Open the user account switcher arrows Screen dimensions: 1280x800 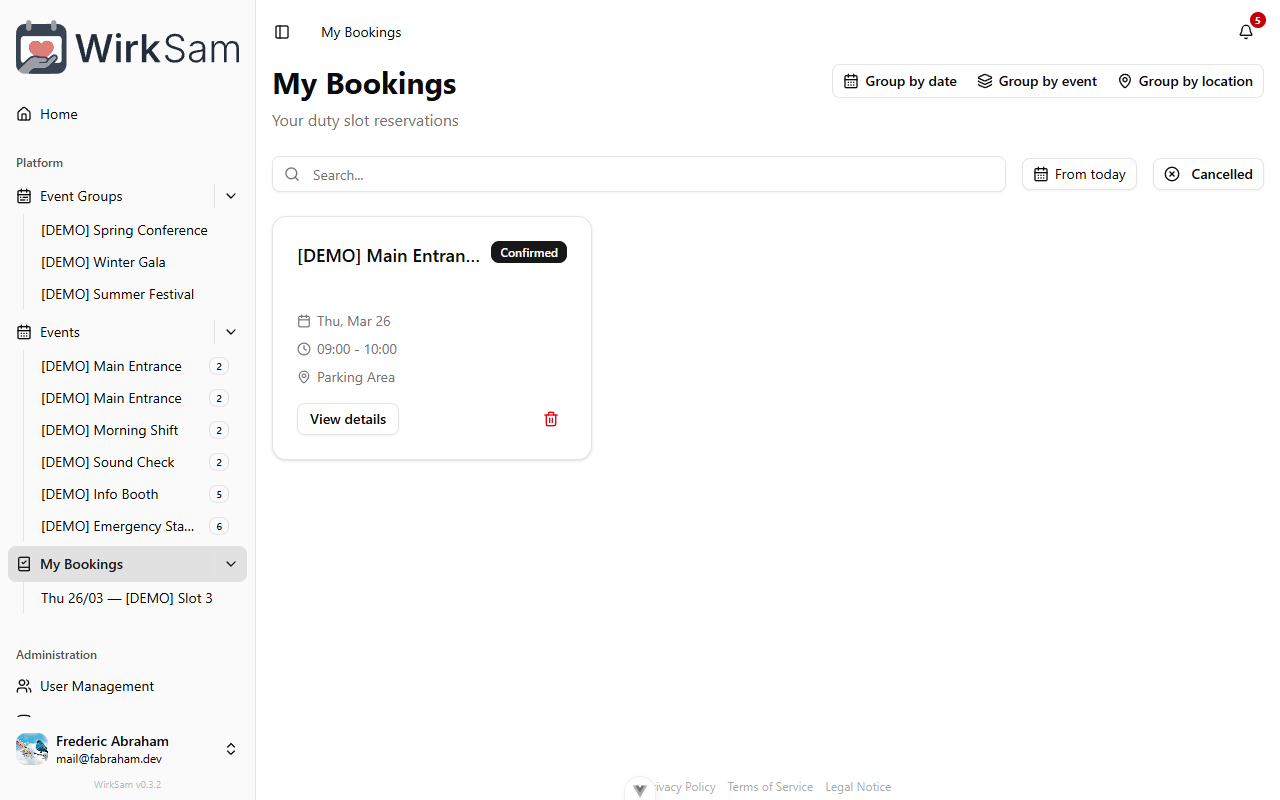(x=230, y=749)
